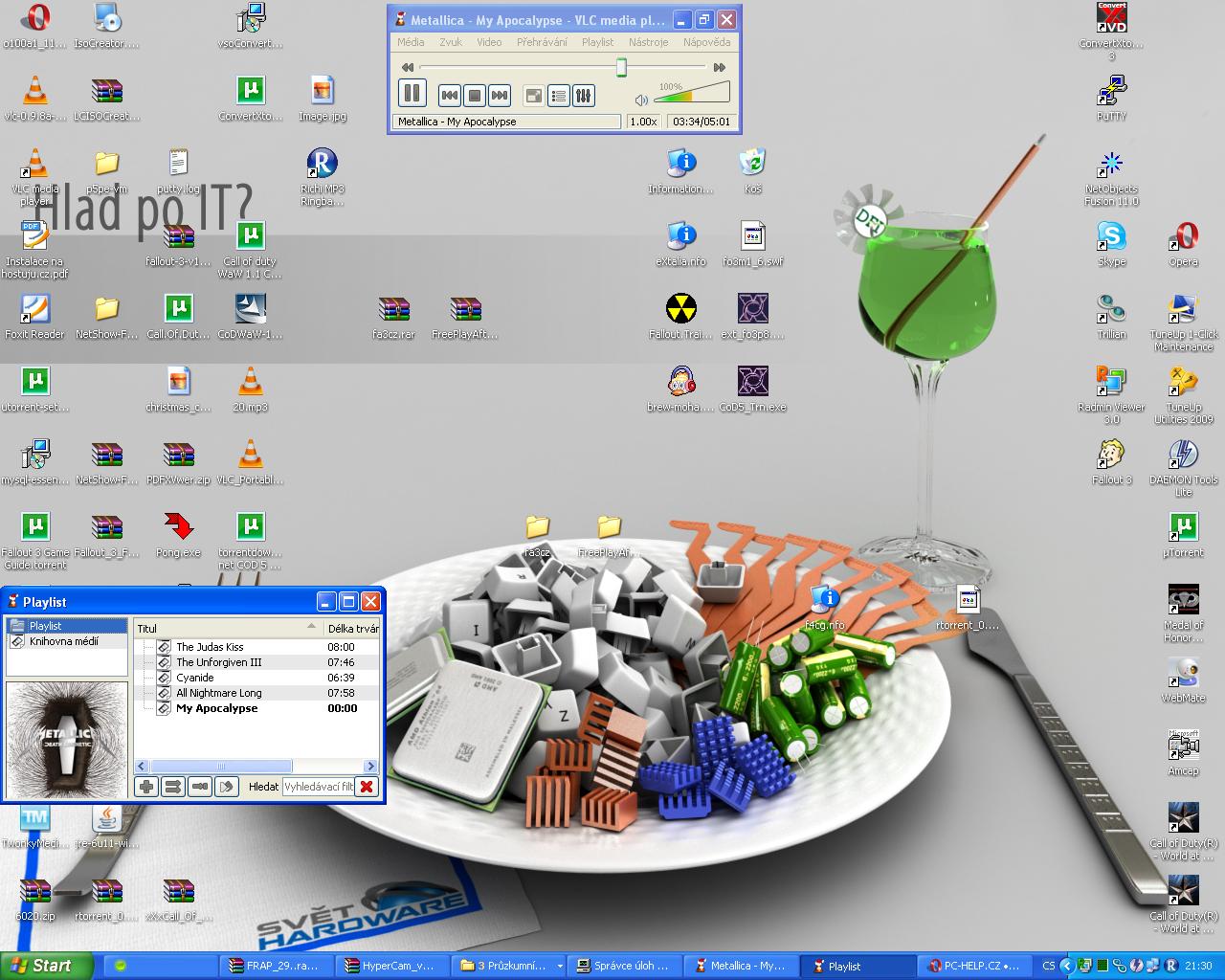The height and width of the screenshot is (980, 1225).
Task: Select All Nightmare Long track
Action: point(257,693)
